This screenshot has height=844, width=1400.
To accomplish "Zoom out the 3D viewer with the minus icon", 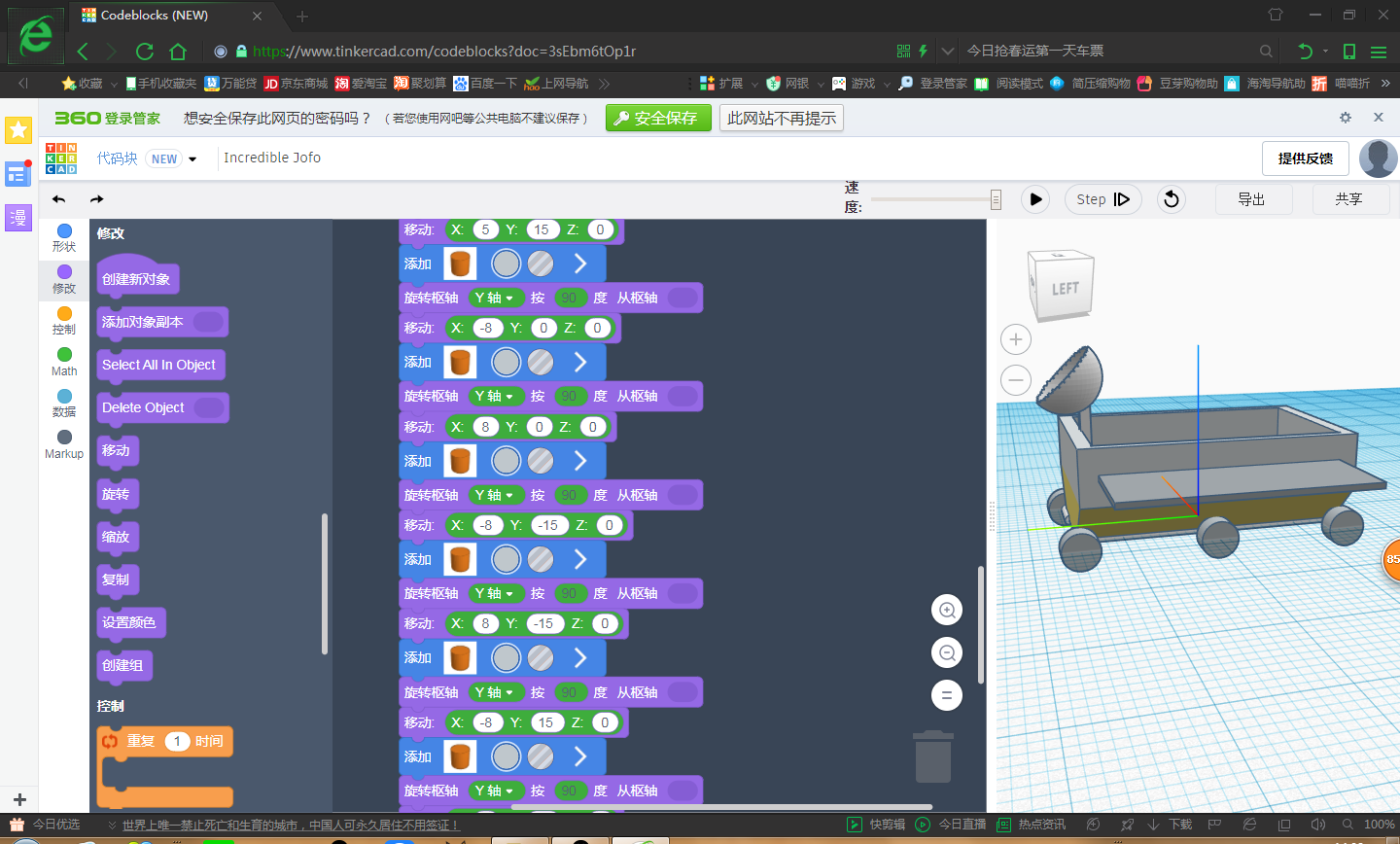I will [x=1016, y=379].
